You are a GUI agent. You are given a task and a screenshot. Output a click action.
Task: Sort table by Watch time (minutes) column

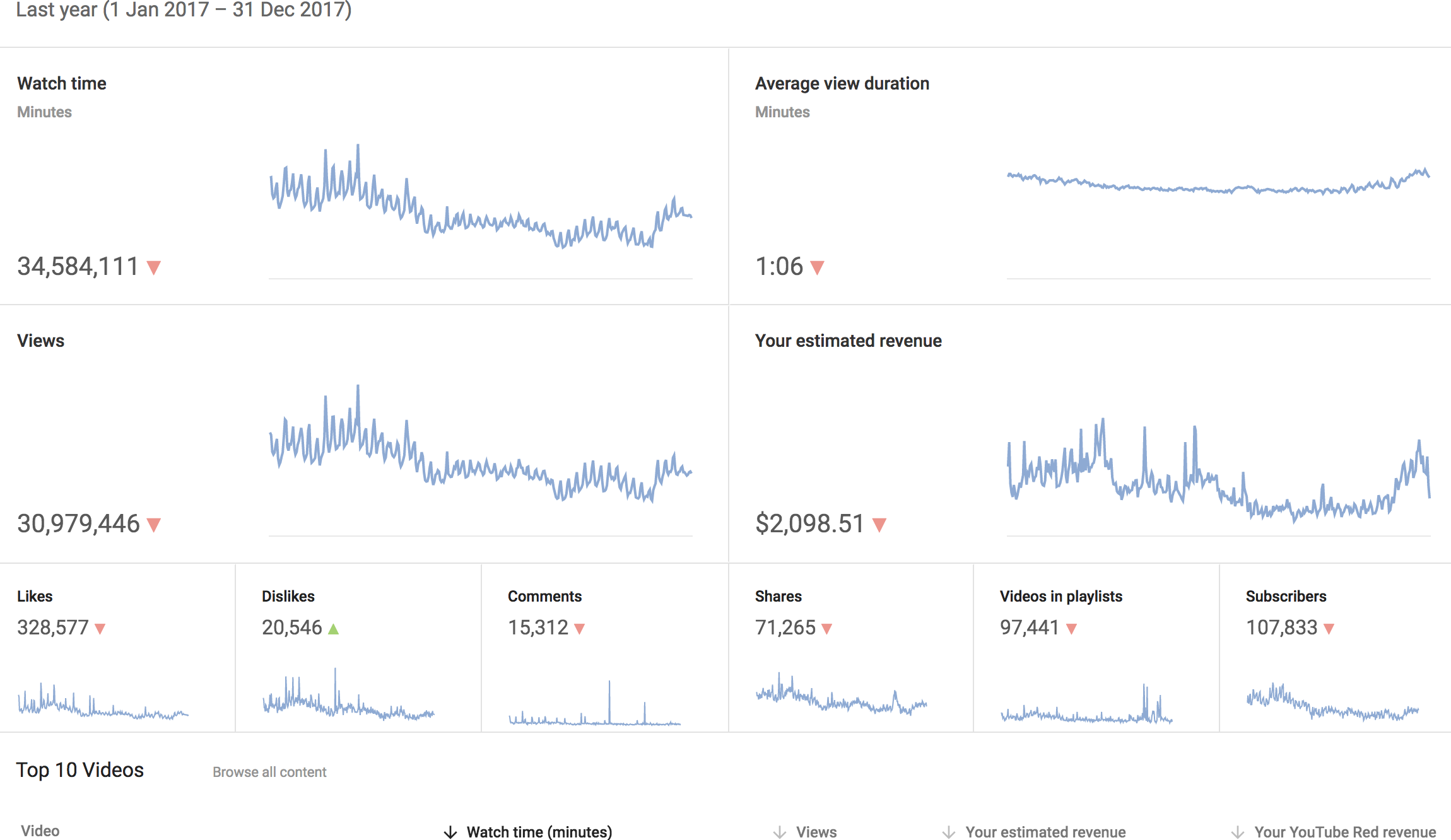pos(539,832)
